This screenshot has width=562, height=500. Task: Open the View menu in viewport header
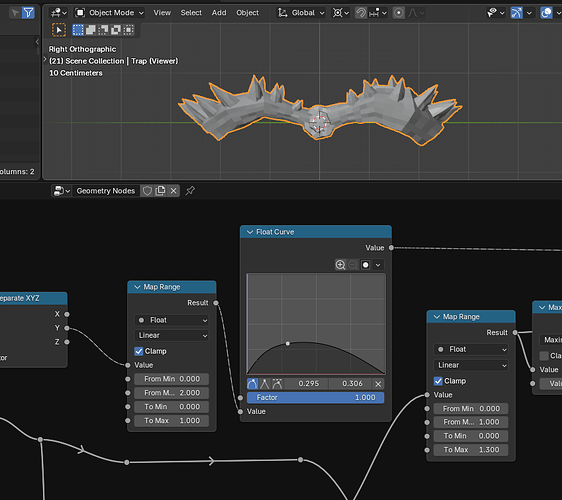click(x=162, y=13)
